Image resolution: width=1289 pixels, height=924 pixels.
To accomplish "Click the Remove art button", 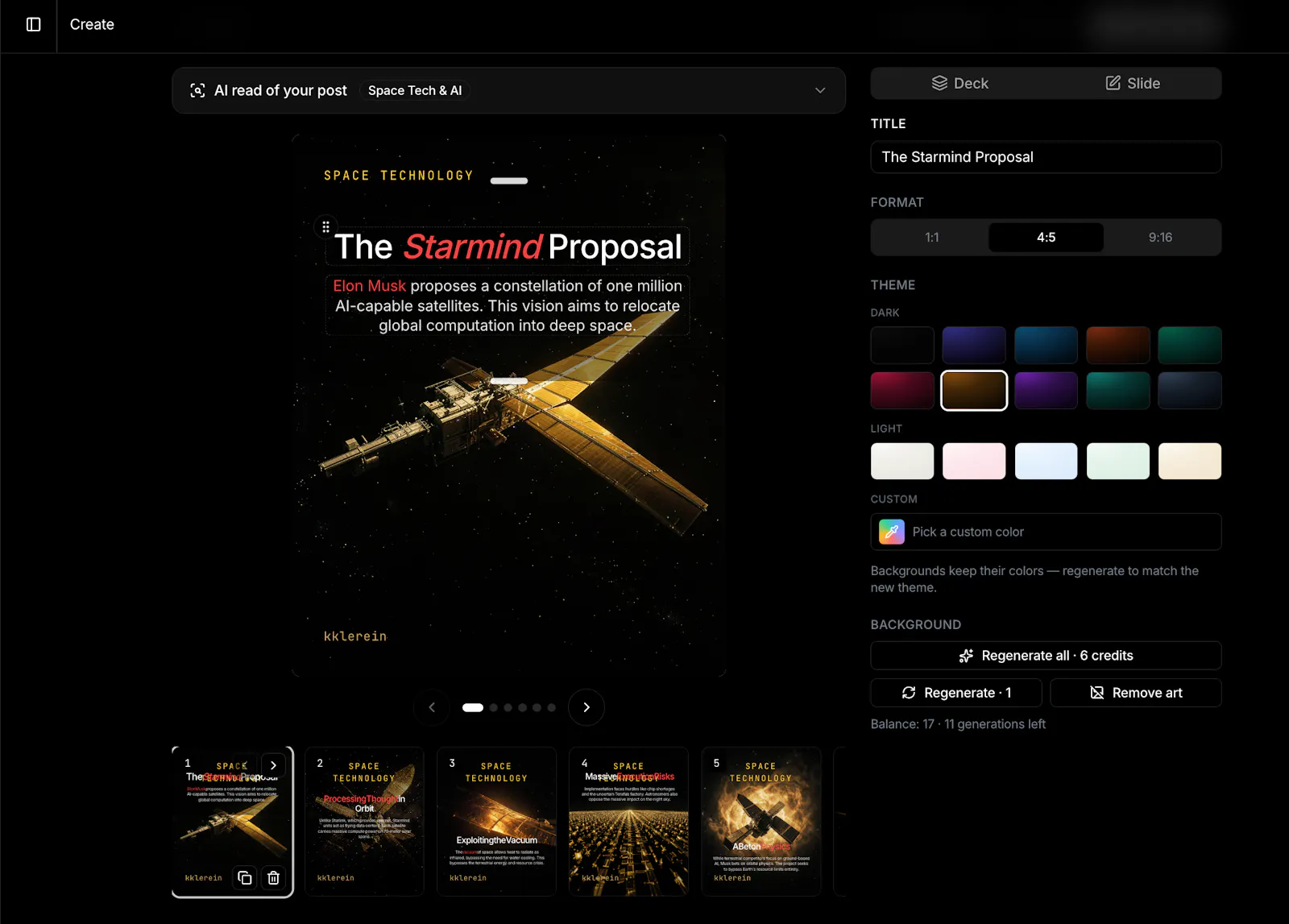I will (x=1136, y=693).
